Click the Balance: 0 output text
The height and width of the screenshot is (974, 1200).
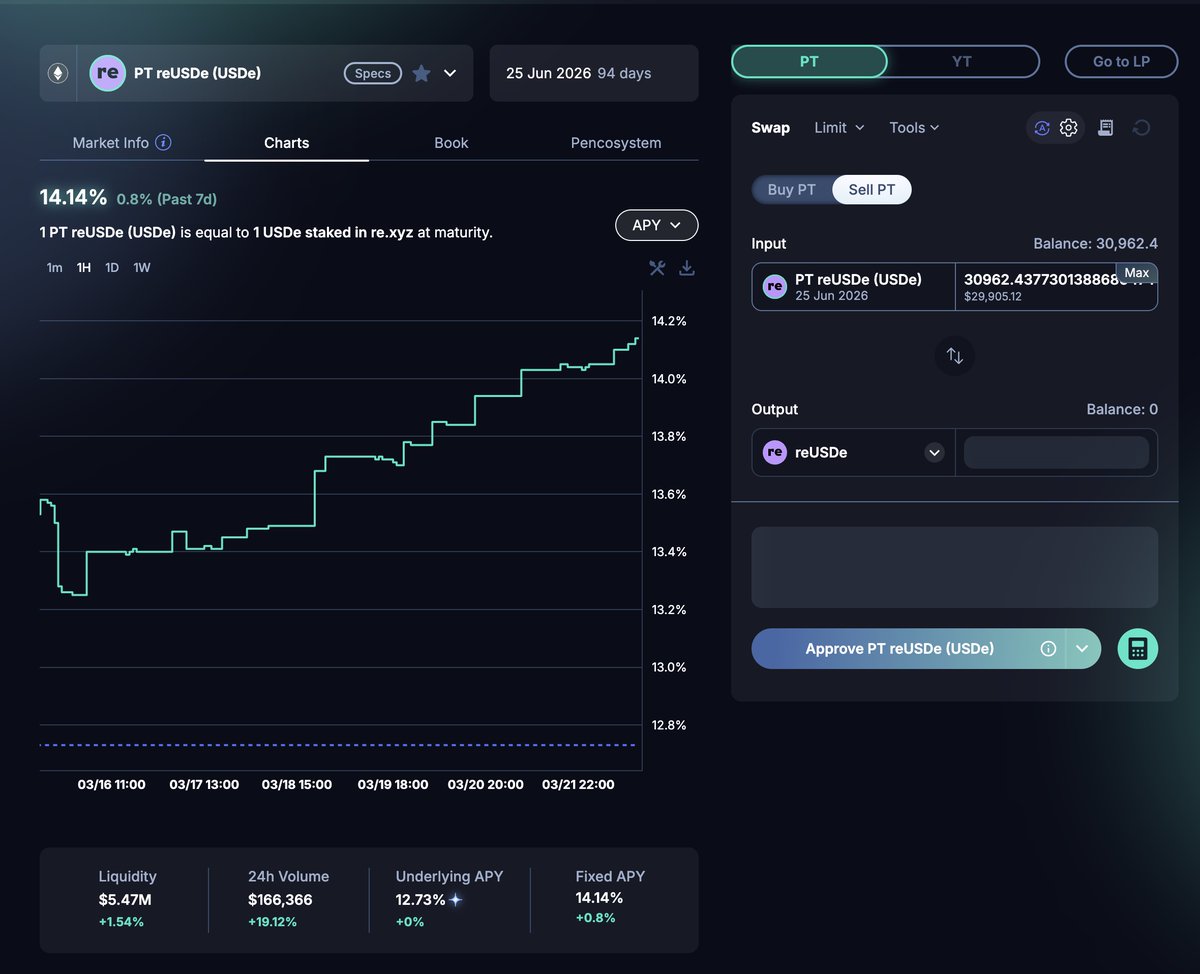tap(1122, 410)
